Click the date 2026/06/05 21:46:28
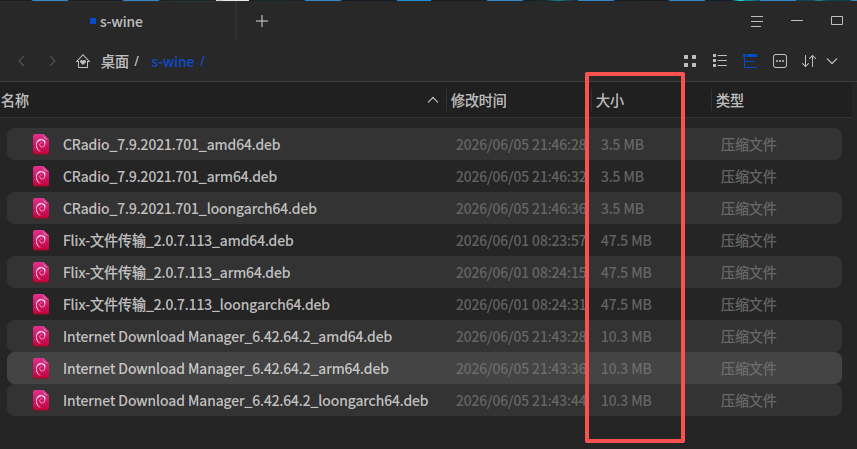This screenshot has height=449, width=857. [521, 145]
